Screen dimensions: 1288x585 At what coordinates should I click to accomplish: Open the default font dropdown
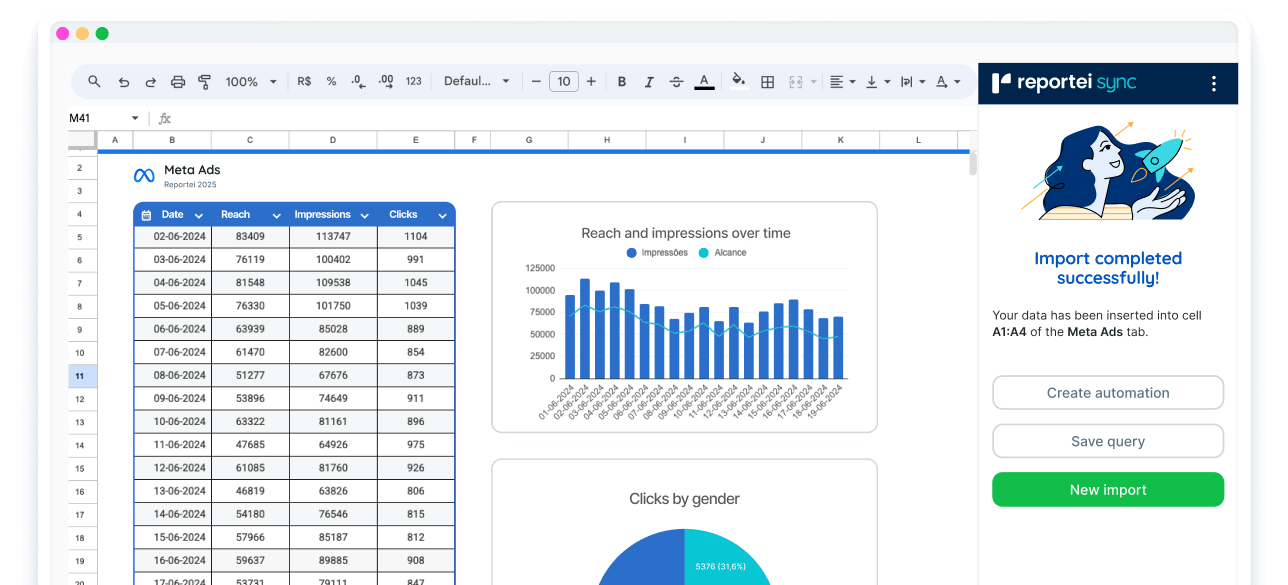(477, 82)
